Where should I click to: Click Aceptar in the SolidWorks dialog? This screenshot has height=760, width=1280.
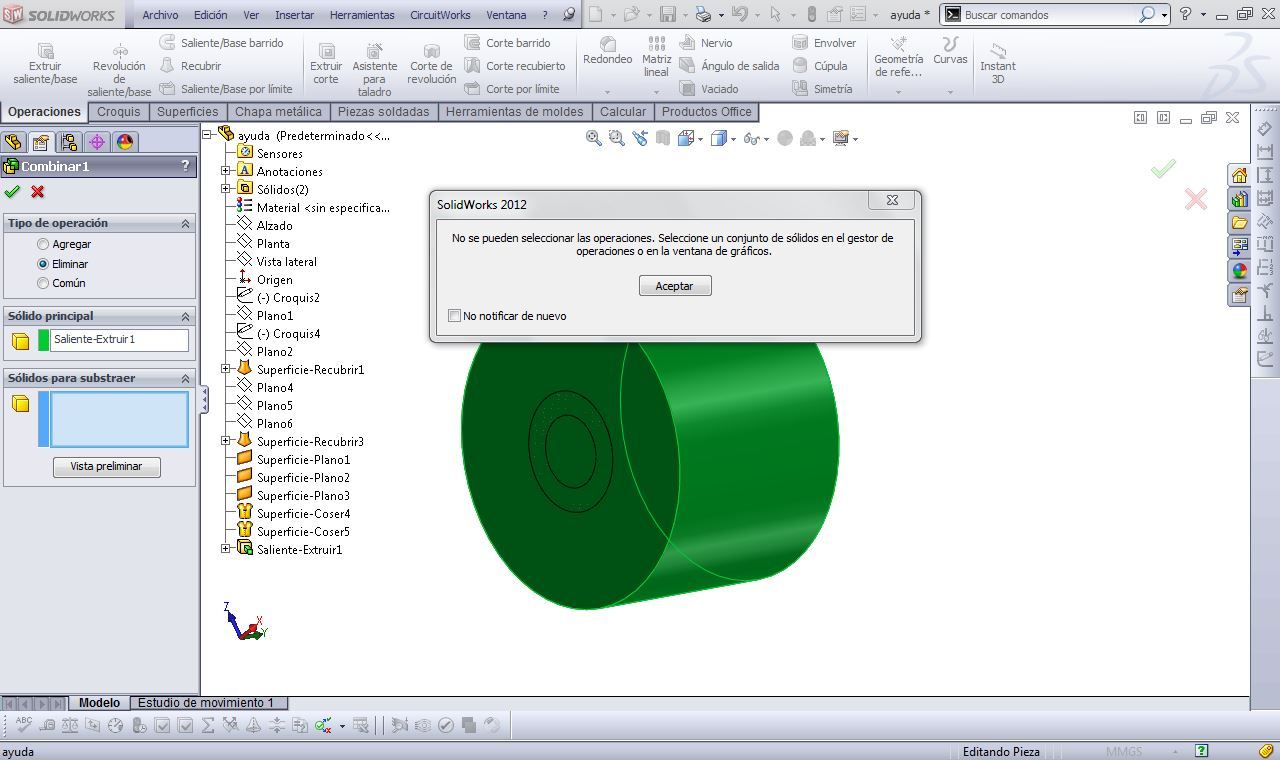click(x=674, y=286)
